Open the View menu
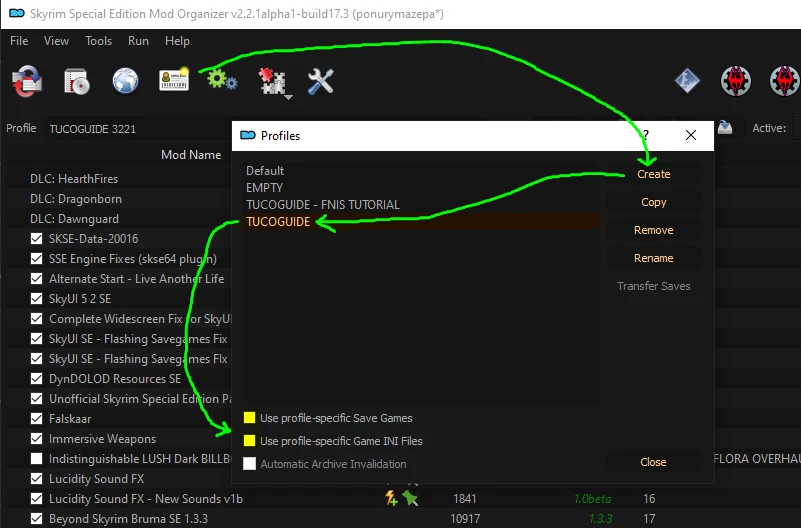The height and width of the screenshot is (528, 801). coord(56,41)
